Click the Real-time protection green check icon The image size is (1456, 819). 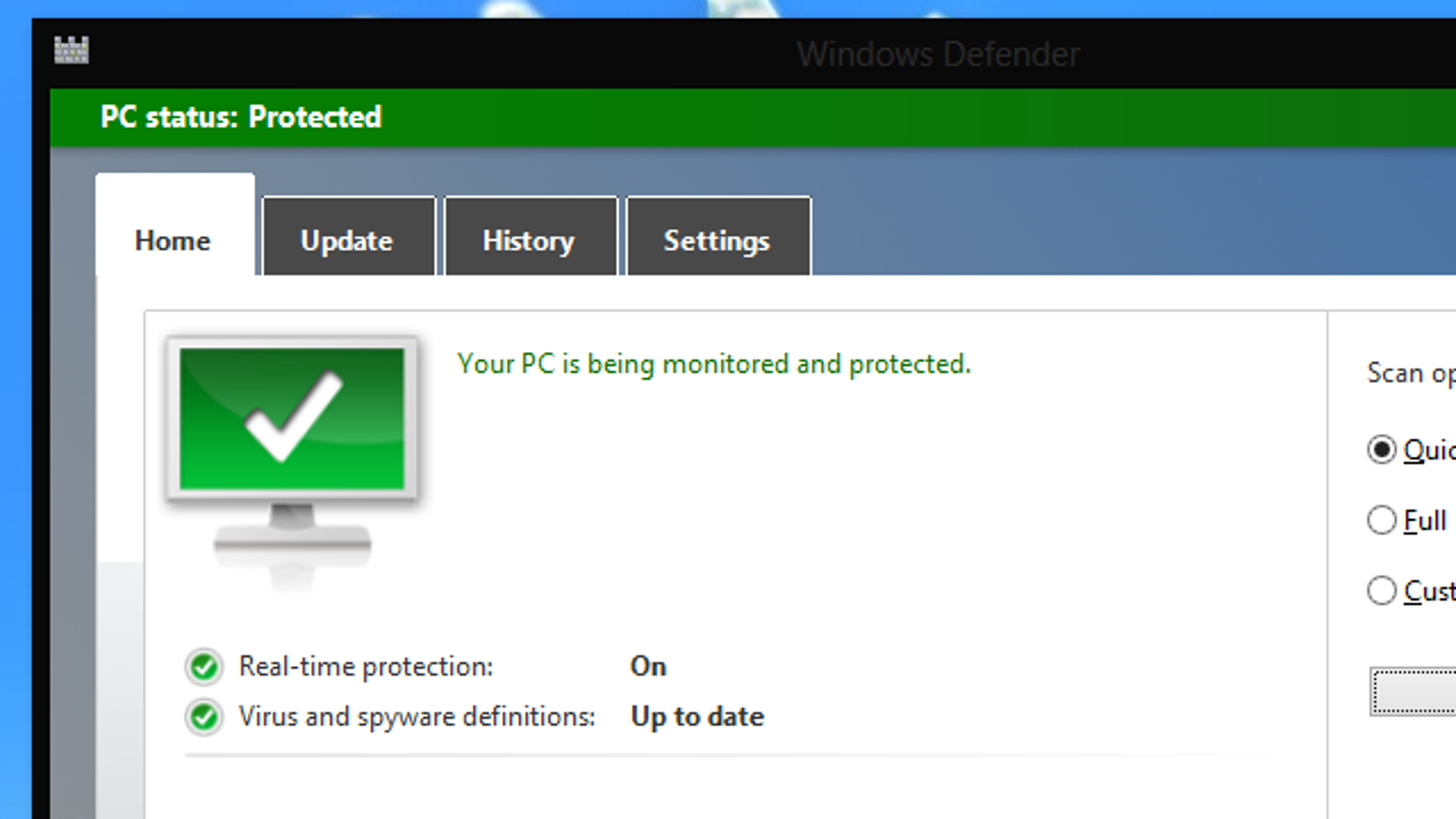pos(204,667)
